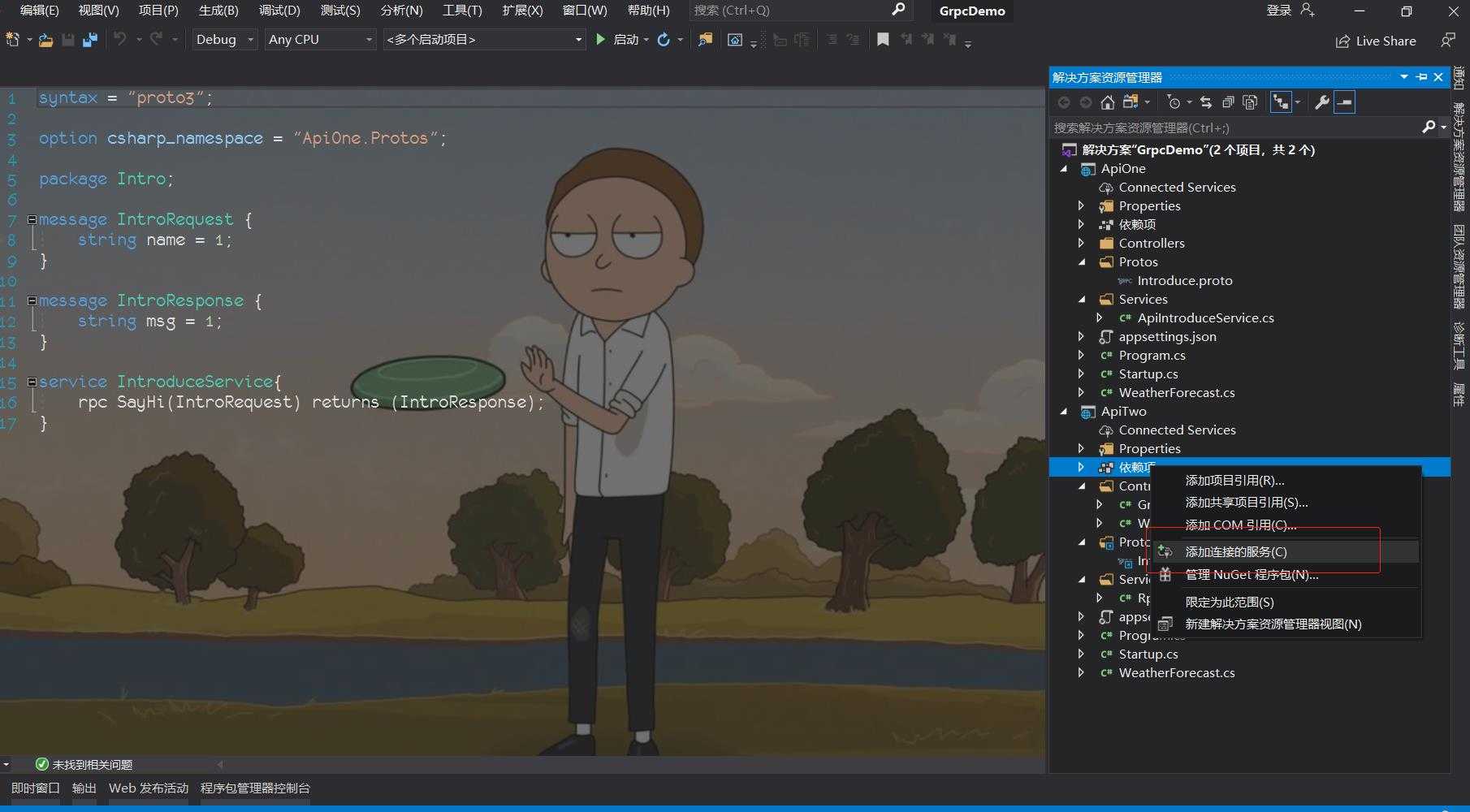
Task: Choose 限定为此范围(S) from context menu
Action: 1286,603
